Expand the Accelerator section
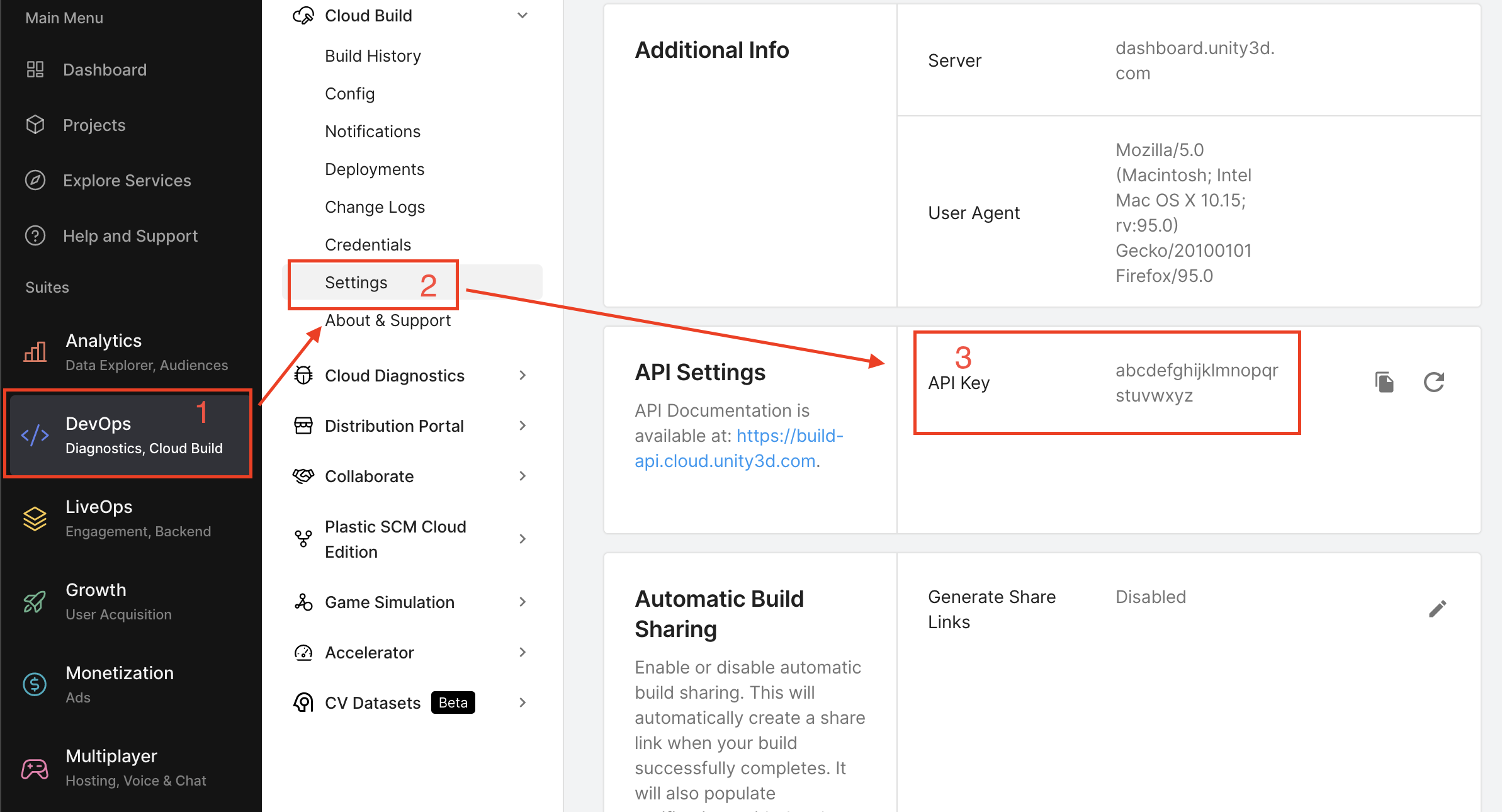Image resolution: width=1502 pixels, height=812 pixels. [x=522, y=653]
